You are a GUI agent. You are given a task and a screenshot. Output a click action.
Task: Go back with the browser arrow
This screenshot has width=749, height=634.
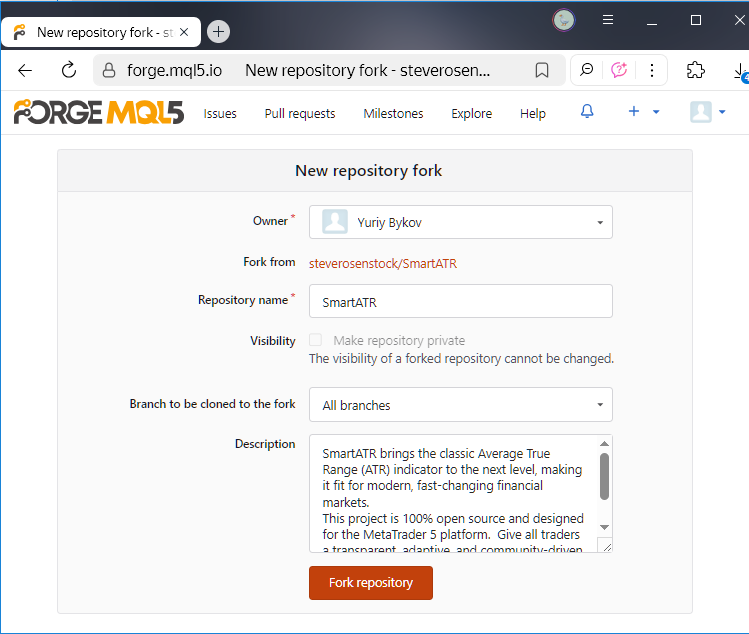[x=25, y=71]
